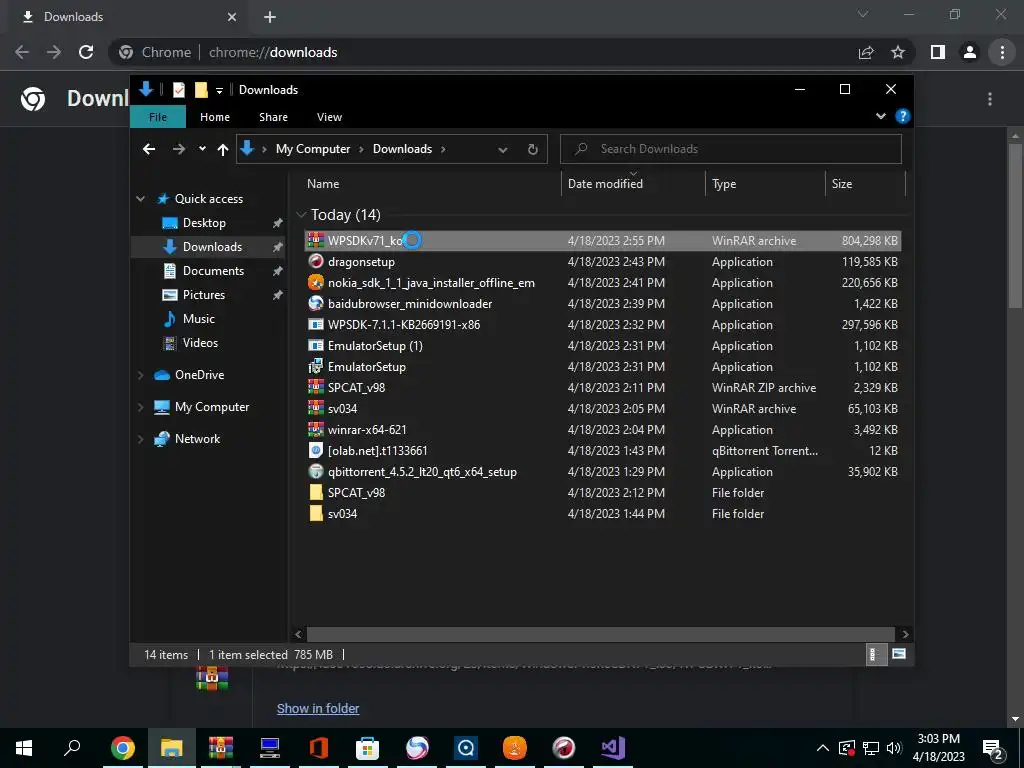Click Properties quick access toolbar icon
Viewport: 1024px width, 768px height.
click(178, 89)
